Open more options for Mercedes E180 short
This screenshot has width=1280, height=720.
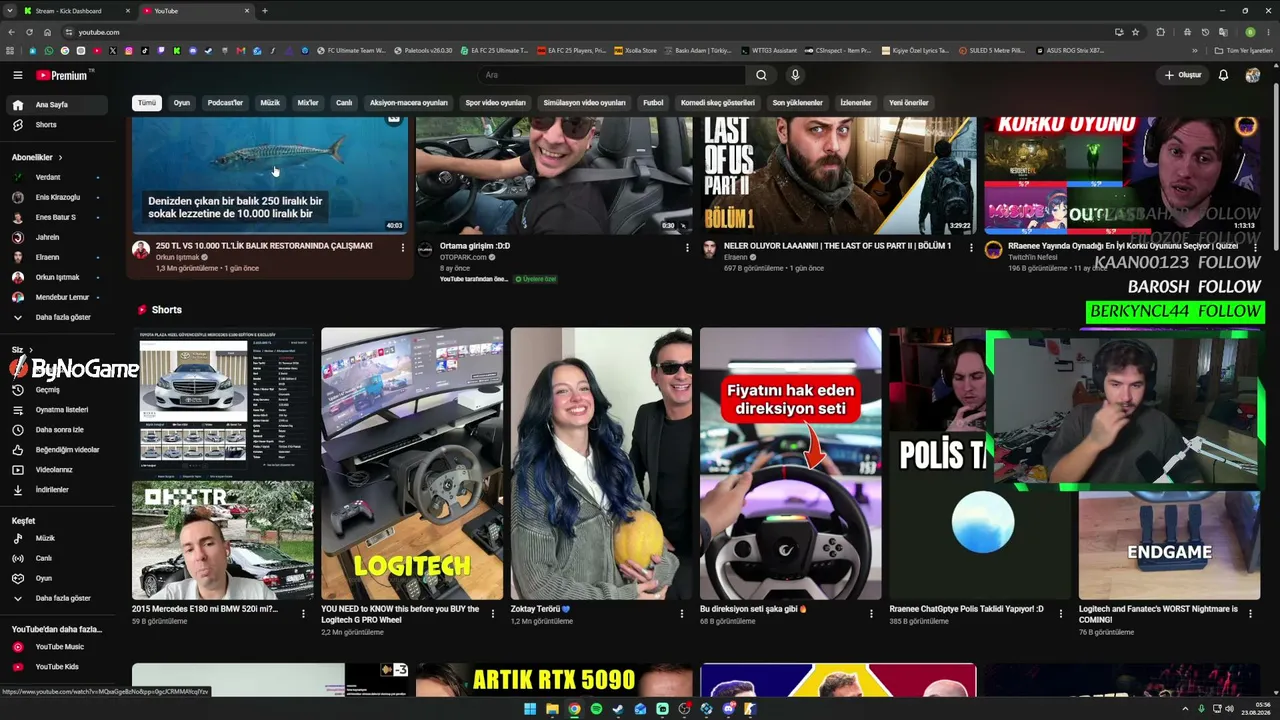[x=304, y=613]
